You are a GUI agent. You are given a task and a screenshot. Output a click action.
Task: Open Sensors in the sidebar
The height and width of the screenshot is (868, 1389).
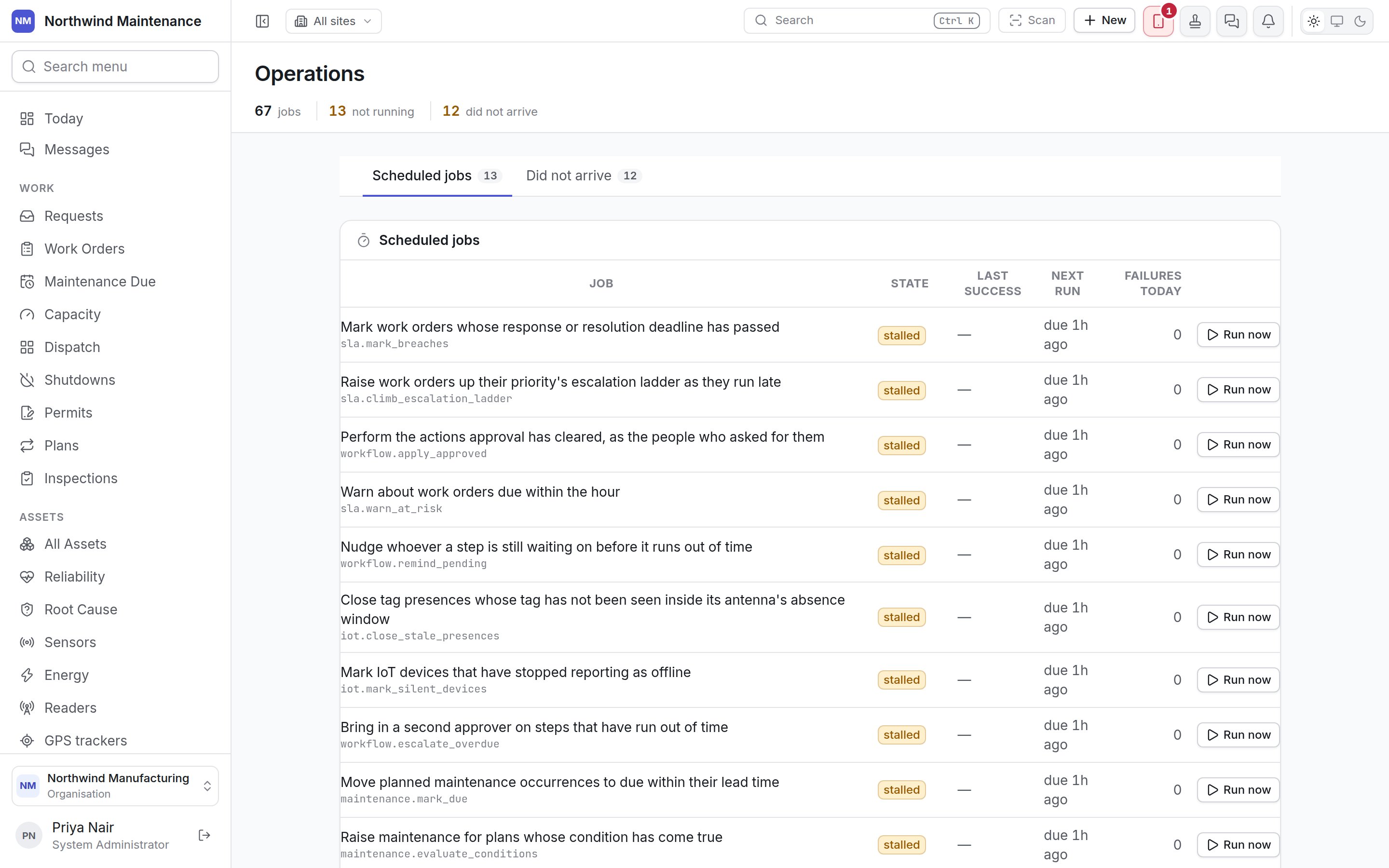115,642
